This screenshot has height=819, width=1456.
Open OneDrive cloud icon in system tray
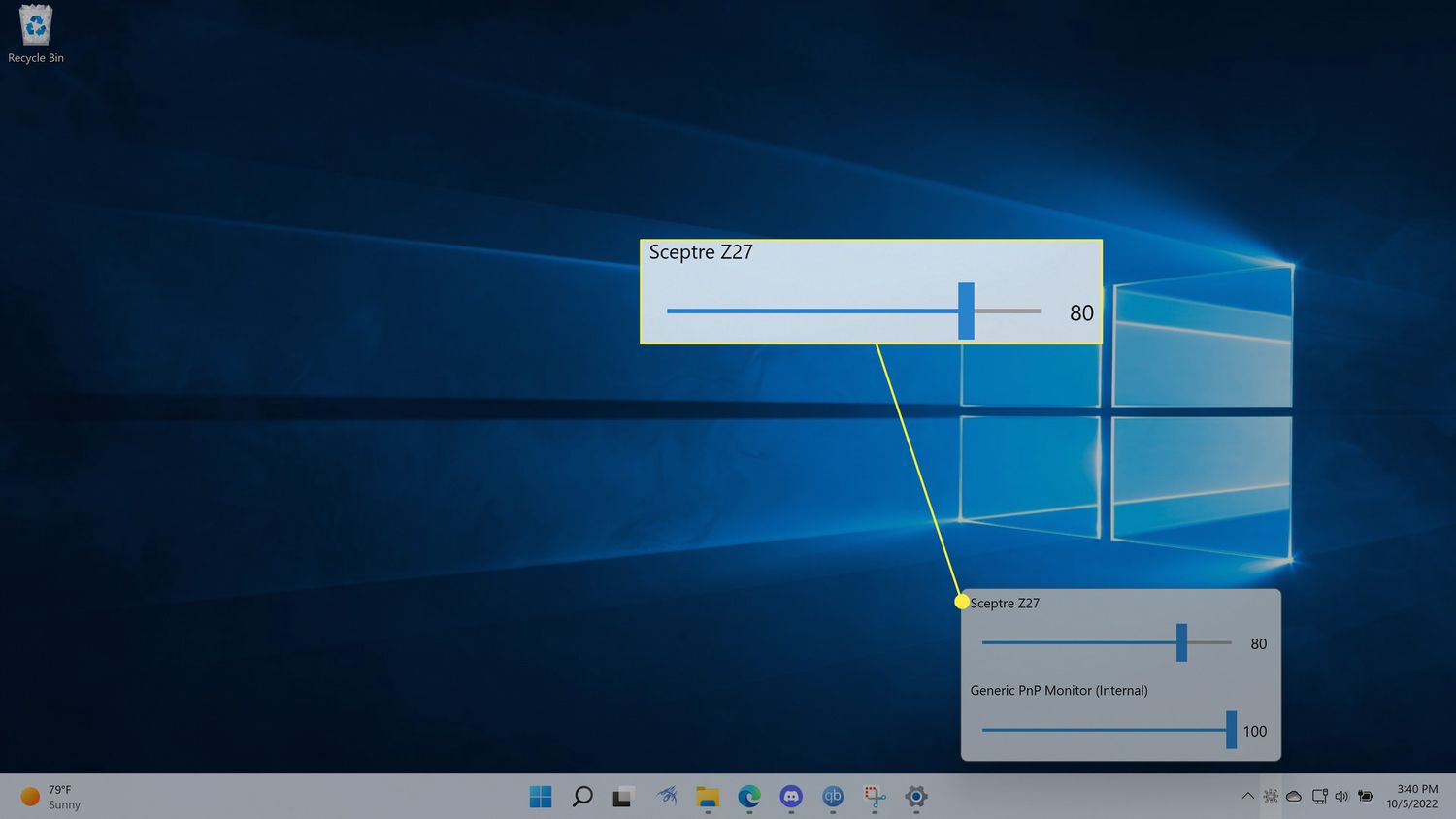tap(1294, 797)
